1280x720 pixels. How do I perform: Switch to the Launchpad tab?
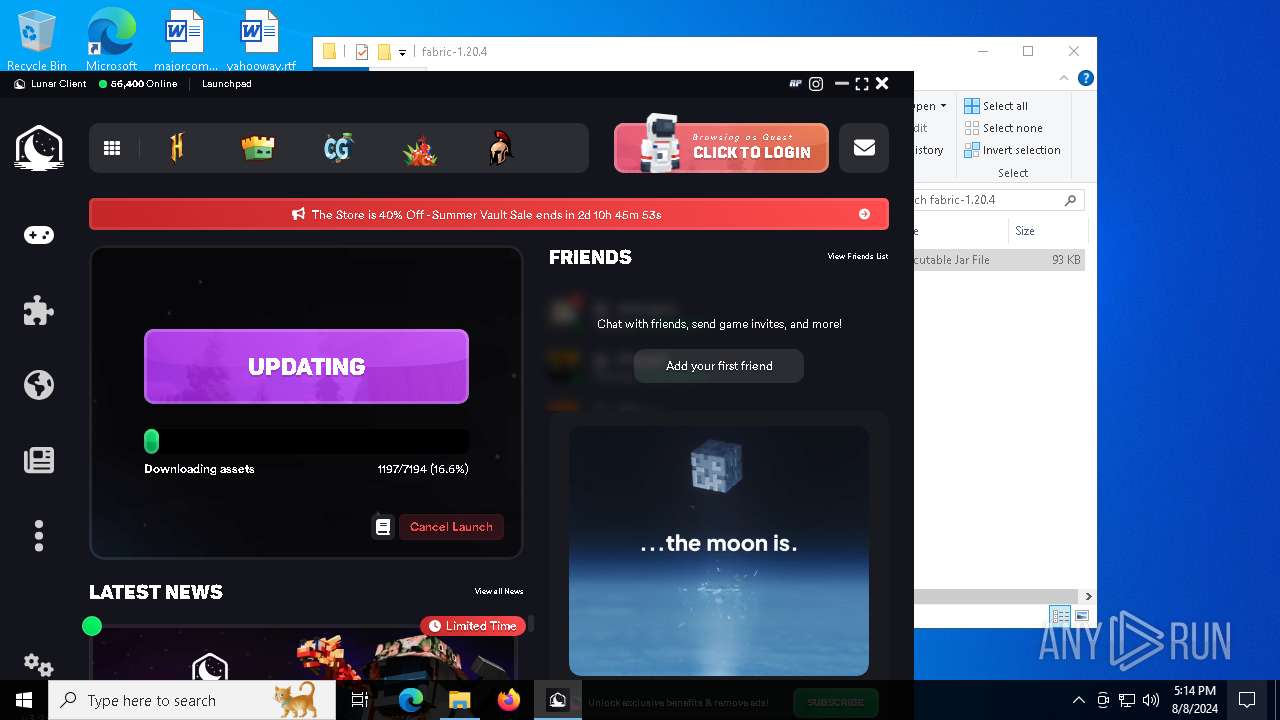coord(227,84)
